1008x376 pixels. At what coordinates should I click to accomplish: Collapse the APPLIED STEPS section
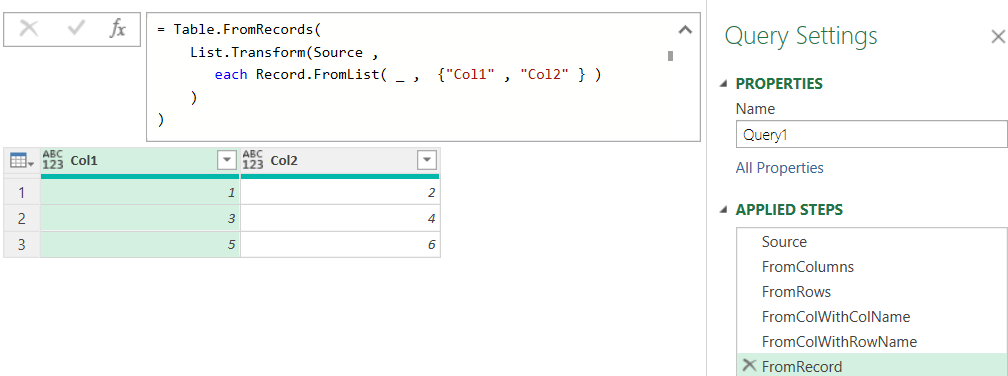[724, 210]
